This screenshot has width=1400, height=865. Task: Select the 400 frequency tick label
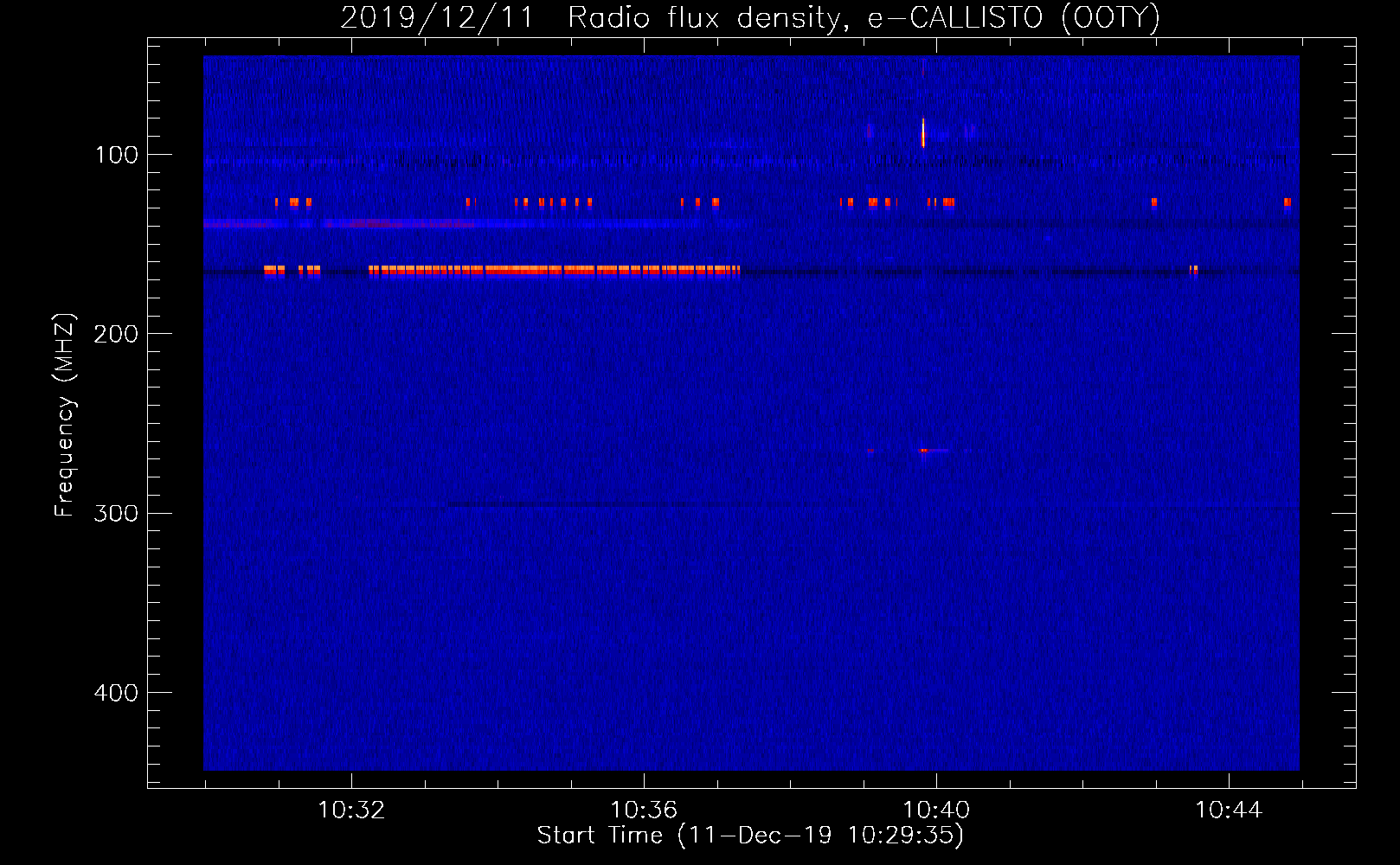click(115, 693)
